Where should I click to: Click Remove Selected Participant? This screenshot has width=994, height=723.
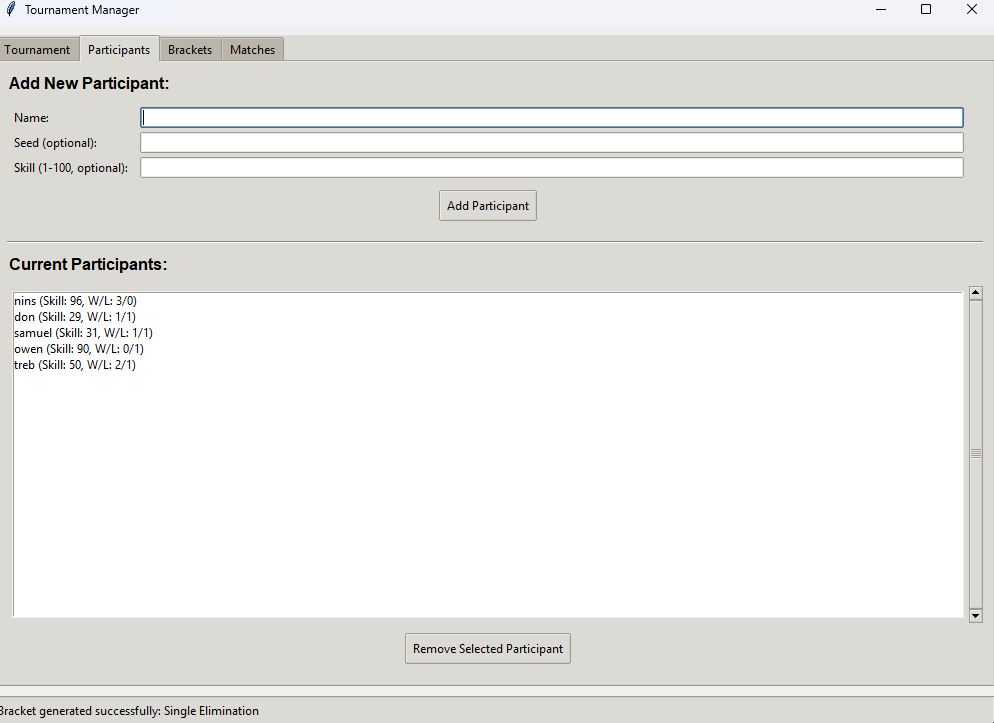point(487,648)
